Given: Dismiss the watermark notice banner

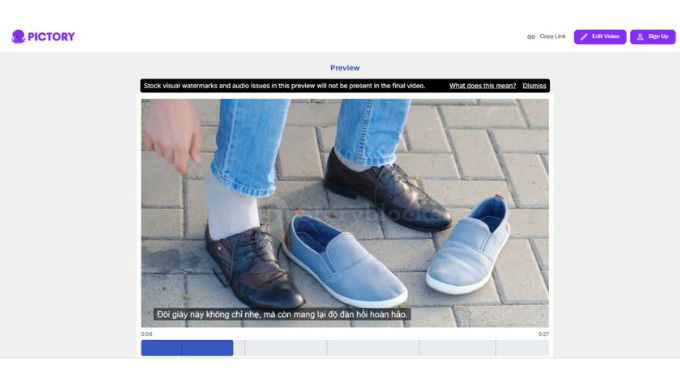Looking at the screenshot, I should (534, 86).
